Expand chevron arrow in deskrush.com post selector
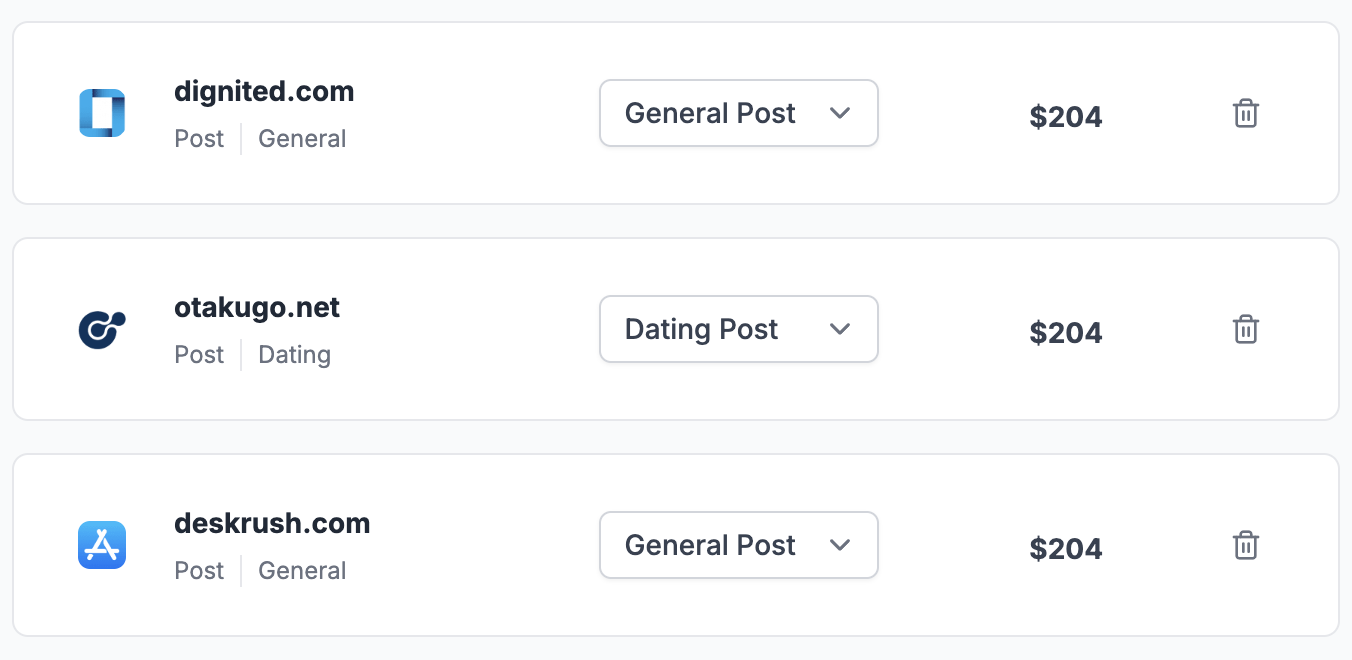 [840, 545]
